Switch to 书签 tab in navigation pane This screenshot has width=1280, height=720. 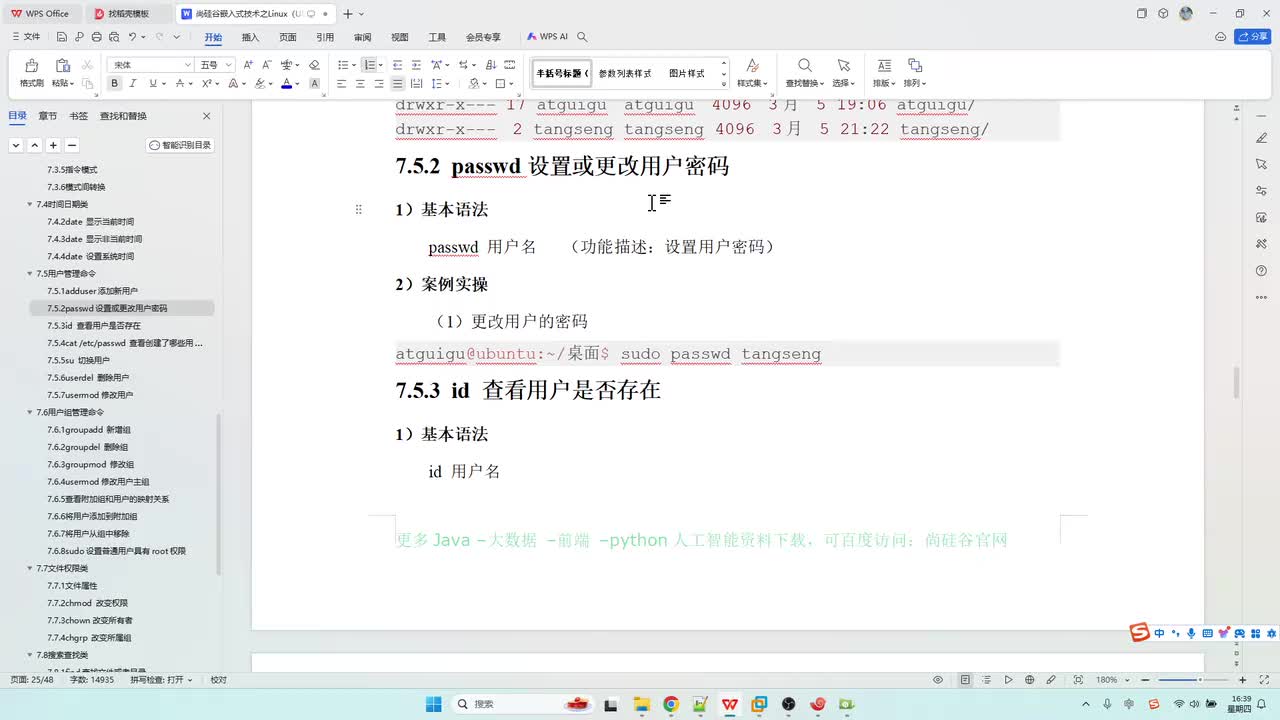[78, 116]
